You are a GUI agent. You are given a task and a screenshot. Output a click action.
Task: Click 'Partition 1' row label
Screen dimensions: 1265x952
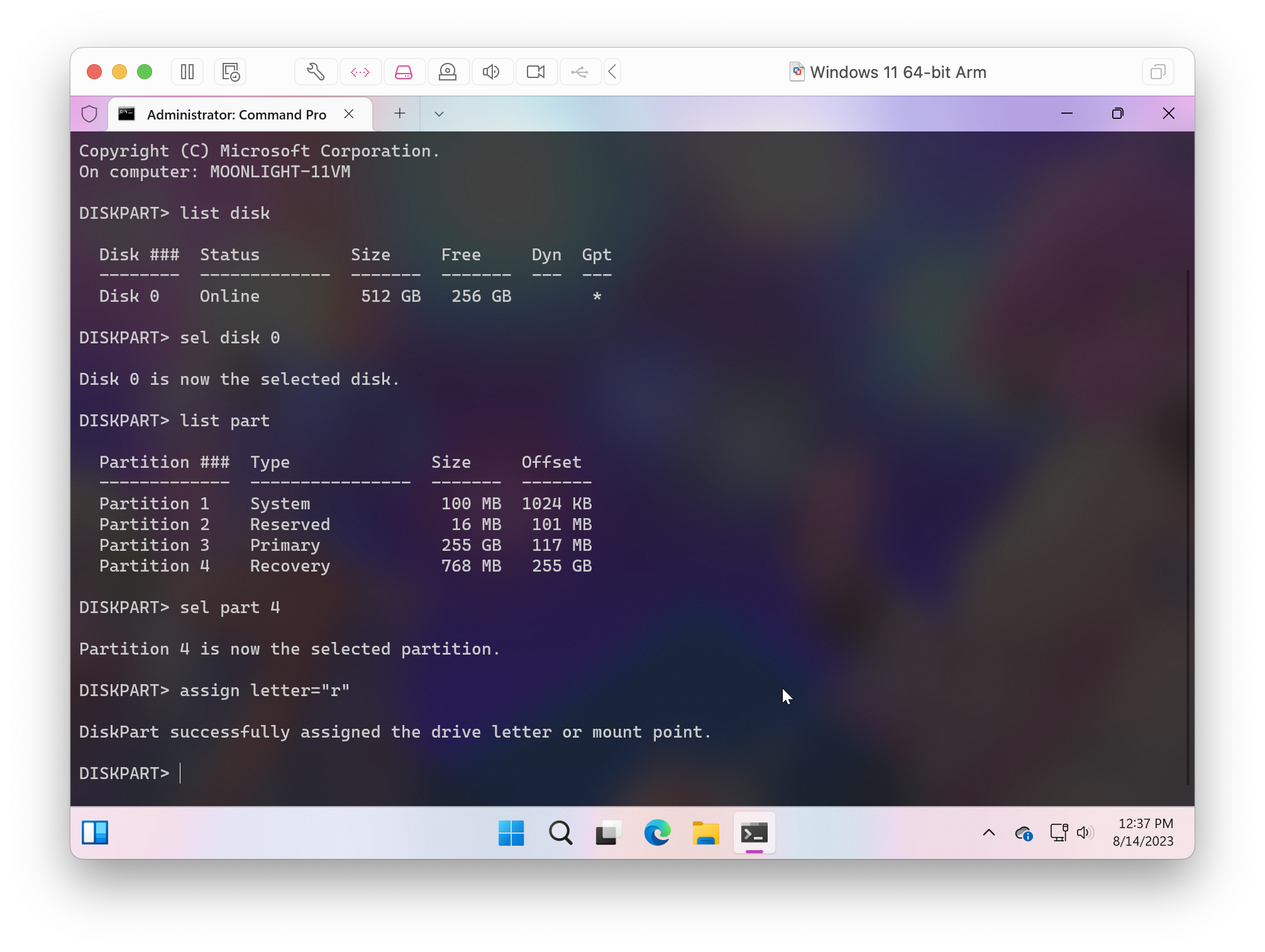coord(154,504)
